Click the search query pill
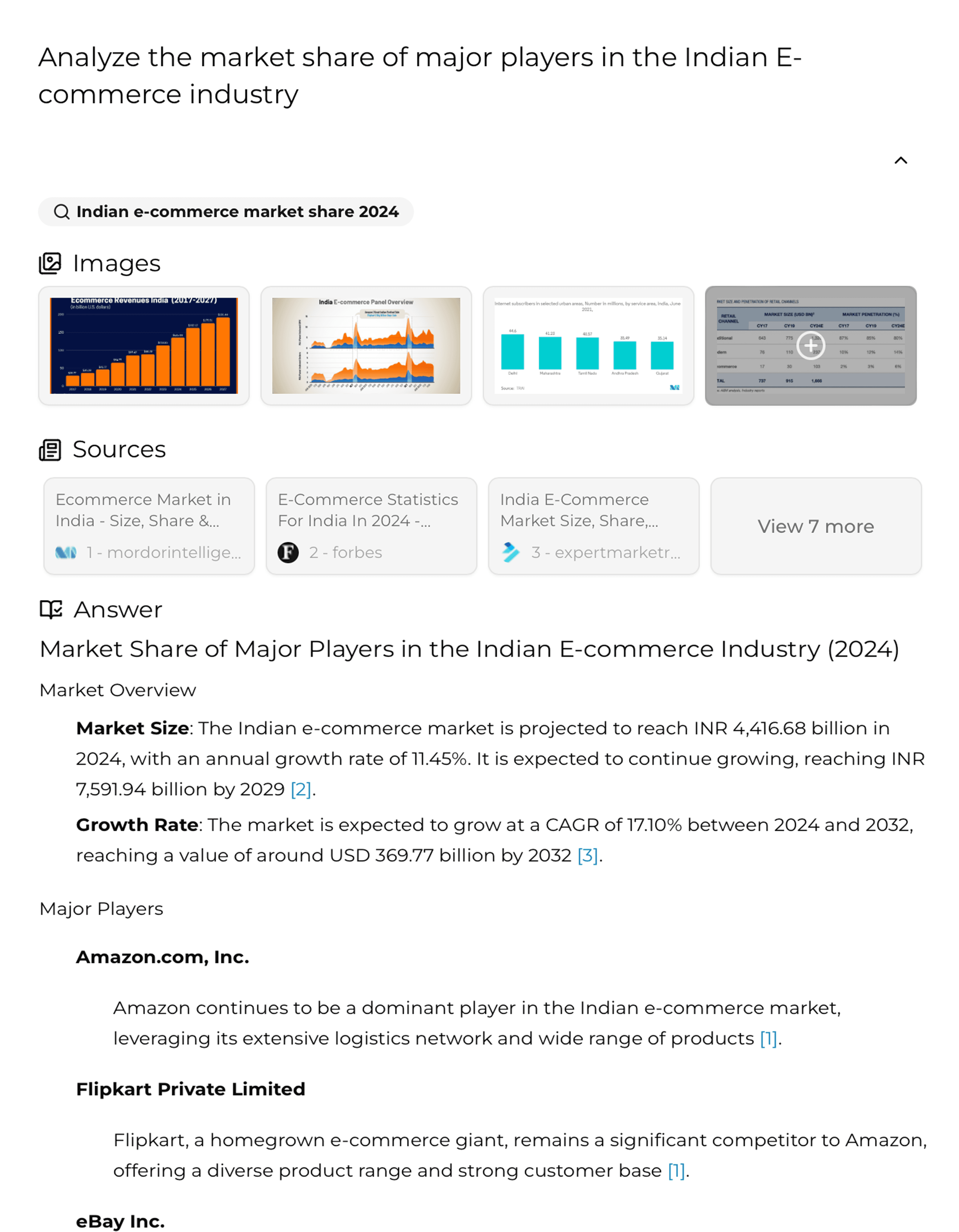959x1232 pixels. [226, 212]
